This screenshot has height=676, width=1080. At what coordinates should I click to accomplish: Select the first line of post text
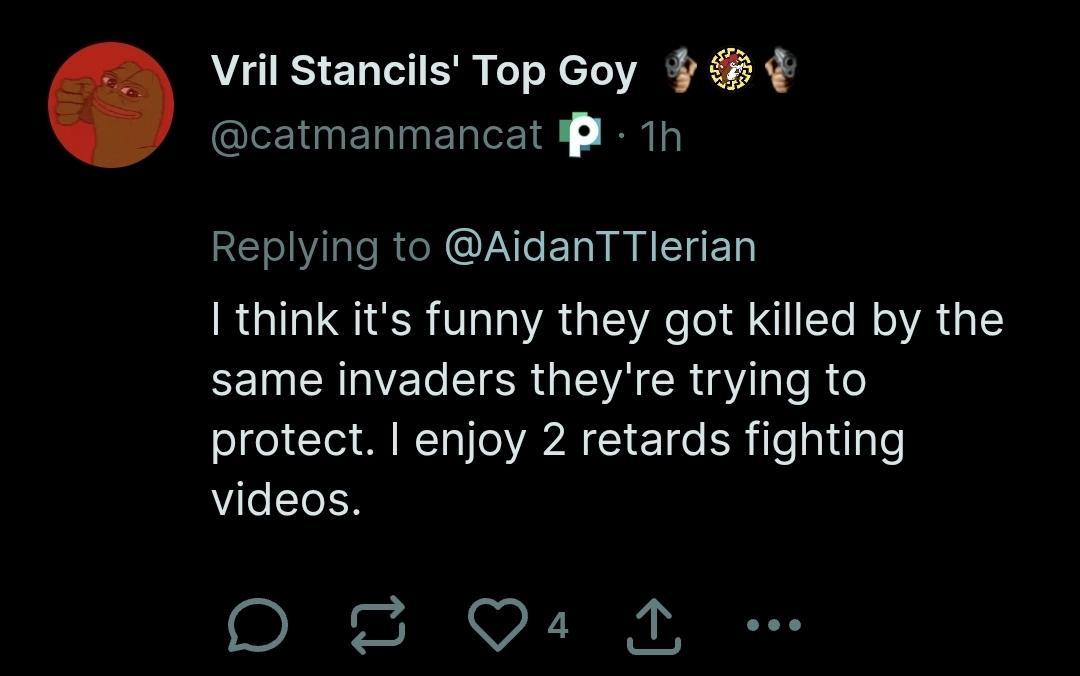click(607, 321)
